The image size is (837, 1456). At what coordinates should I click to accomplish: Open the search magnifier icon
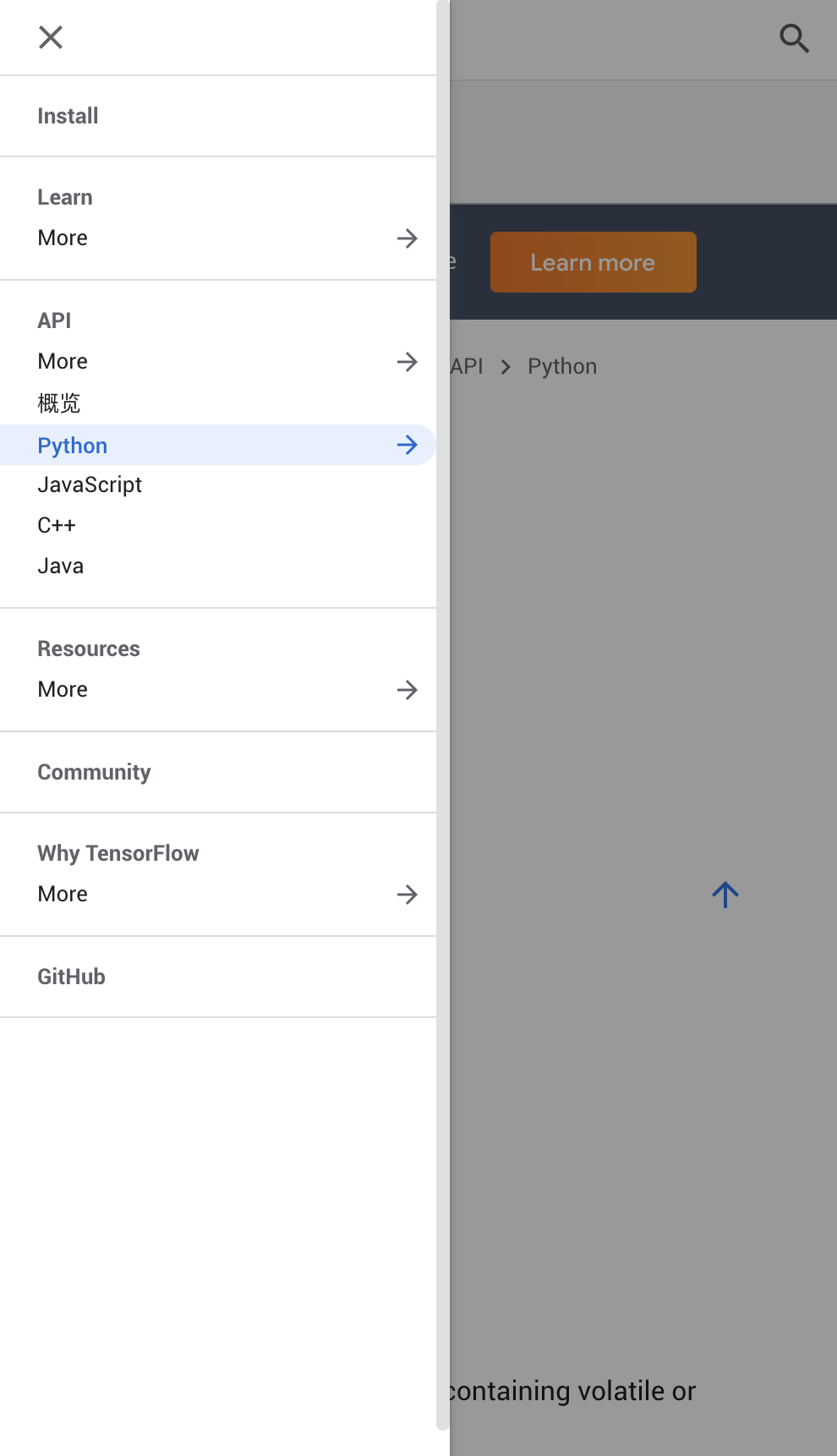pos(794,38)
